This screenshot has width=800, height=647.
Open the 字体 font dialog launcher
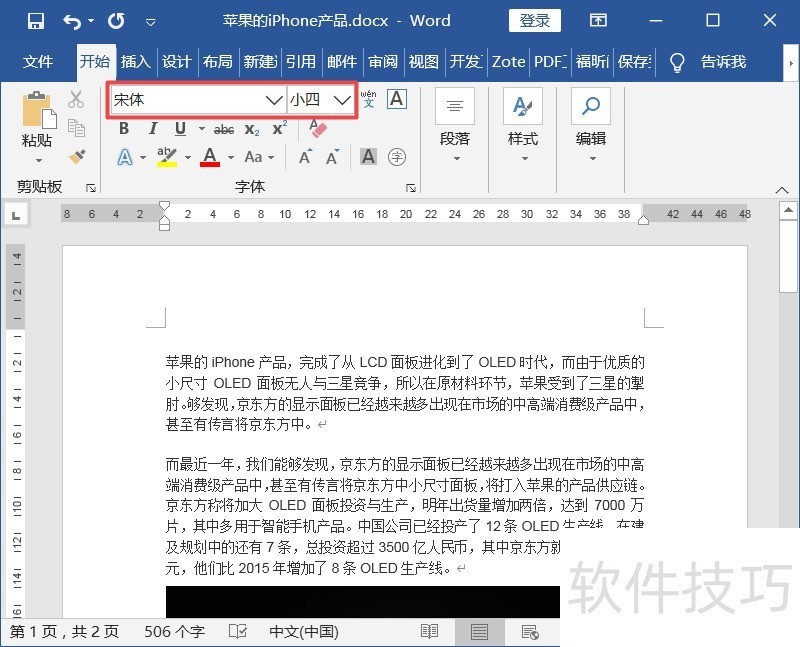click(x=411, y=188)
